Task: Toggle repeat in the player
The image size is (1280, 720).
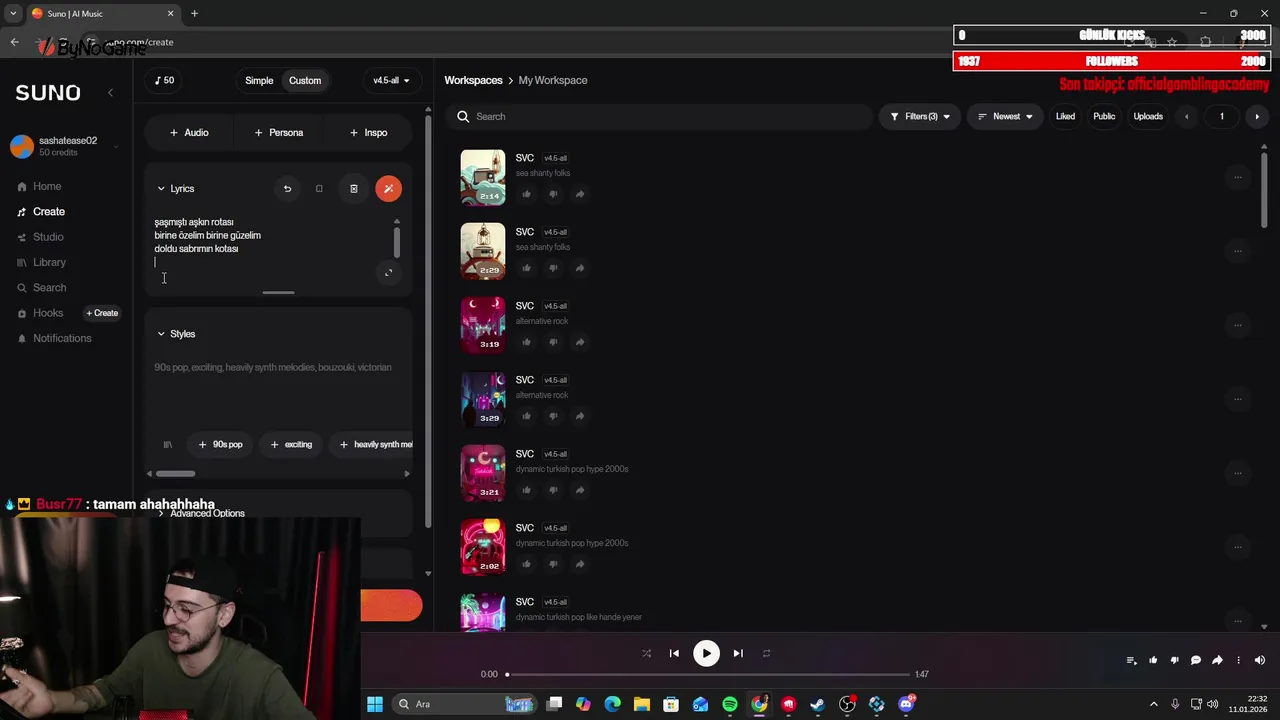Action: tap(767, 654)
